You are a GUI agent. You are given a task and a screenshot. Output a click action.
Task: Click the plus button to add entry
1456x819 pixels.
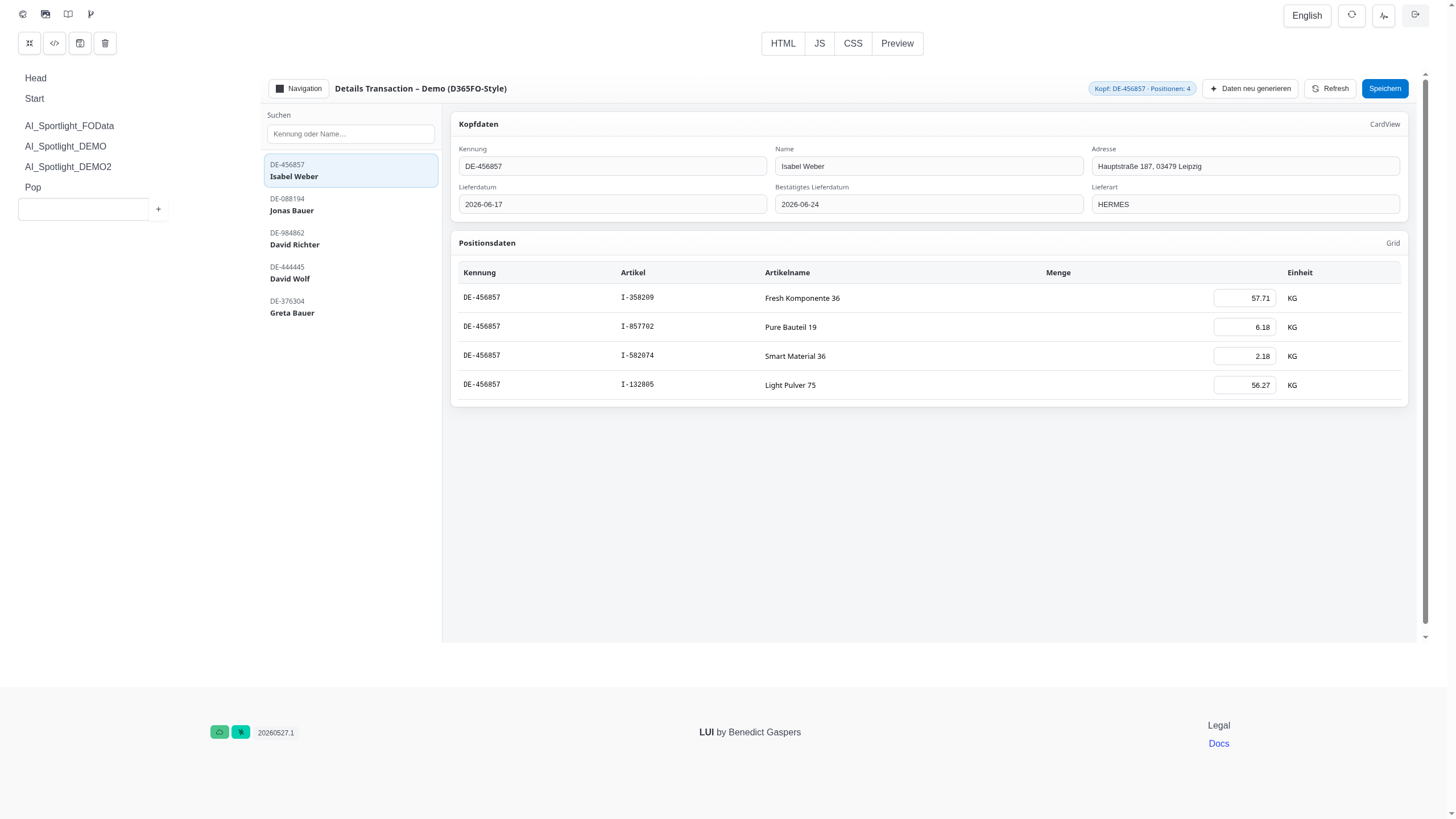pyautogui.click(x=158, y=209)
